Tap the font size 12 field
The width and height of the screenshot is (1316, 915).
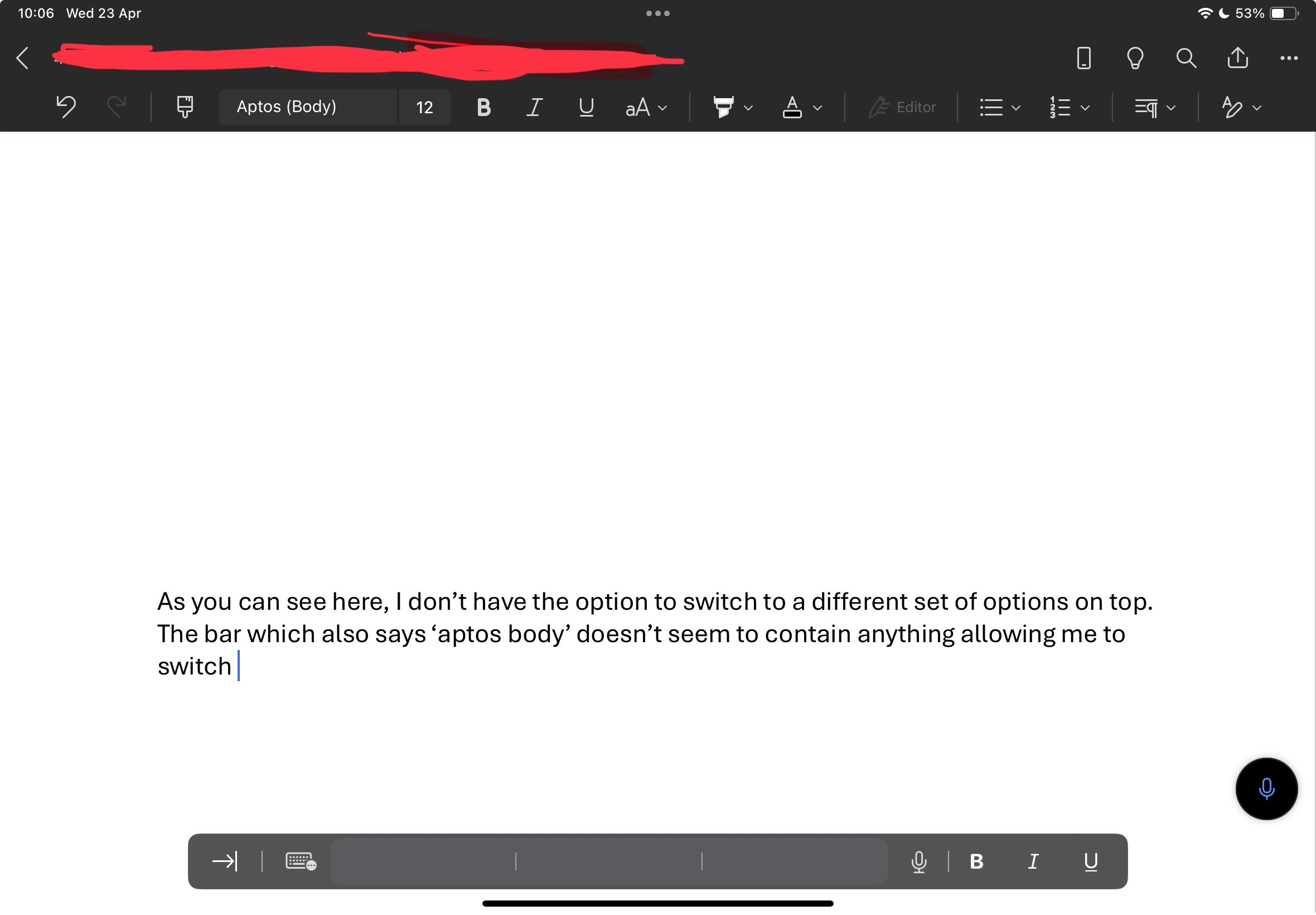pyautogui.click(x=424, y=107)
